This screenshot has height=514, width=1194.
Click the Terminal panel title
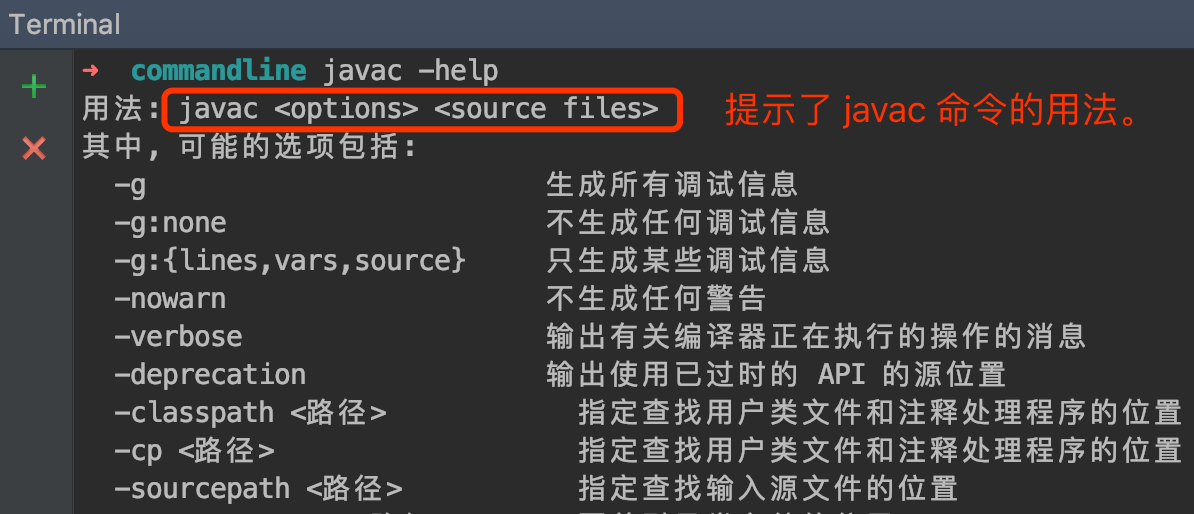click(x=65, y=24)
